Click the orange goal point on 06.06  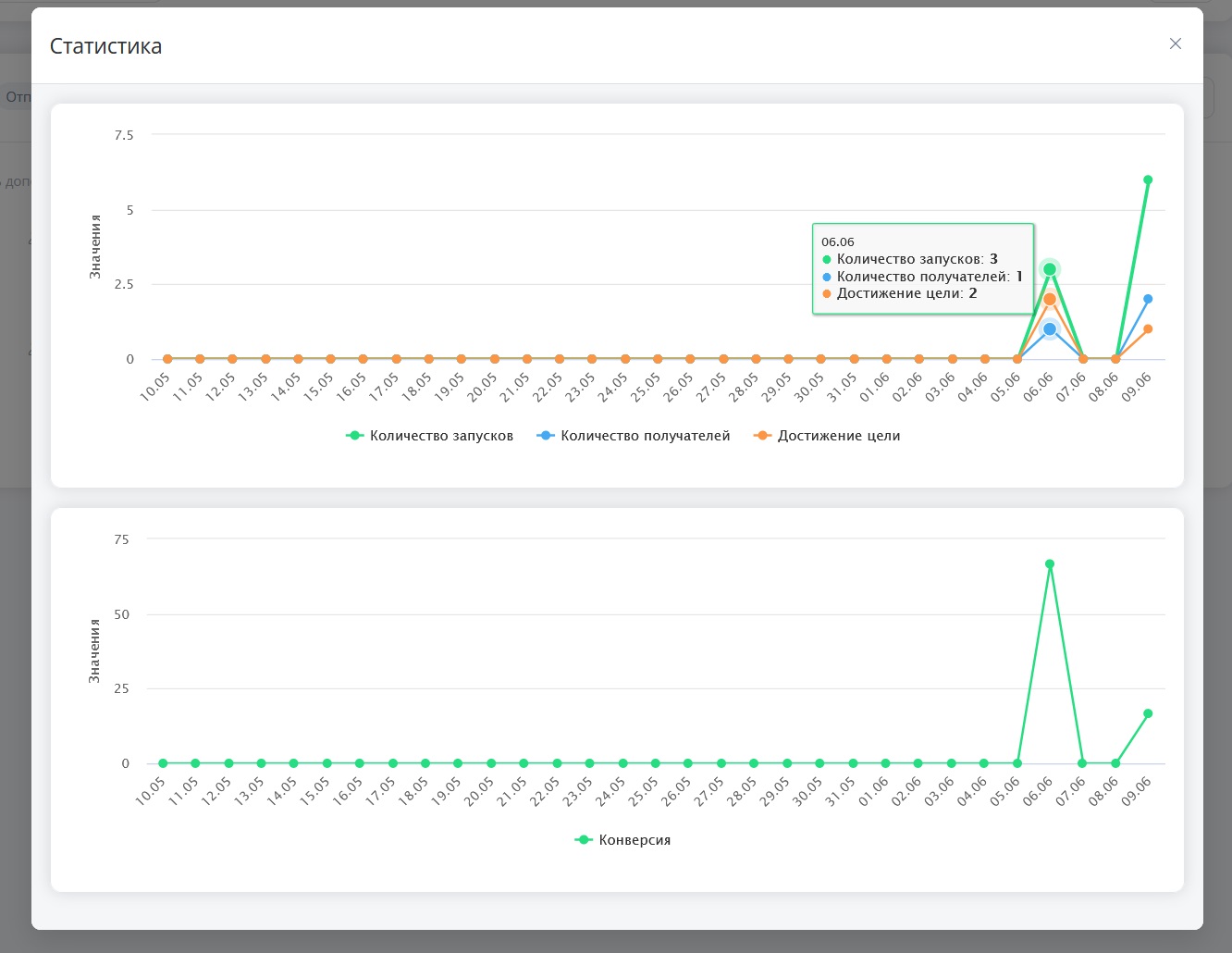click(1050, 299)
